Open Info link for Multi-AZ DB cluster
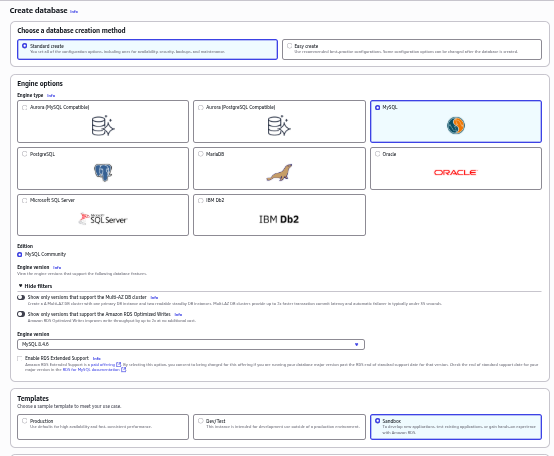This screenshot has height=456, width=554. tap(154, 298)
